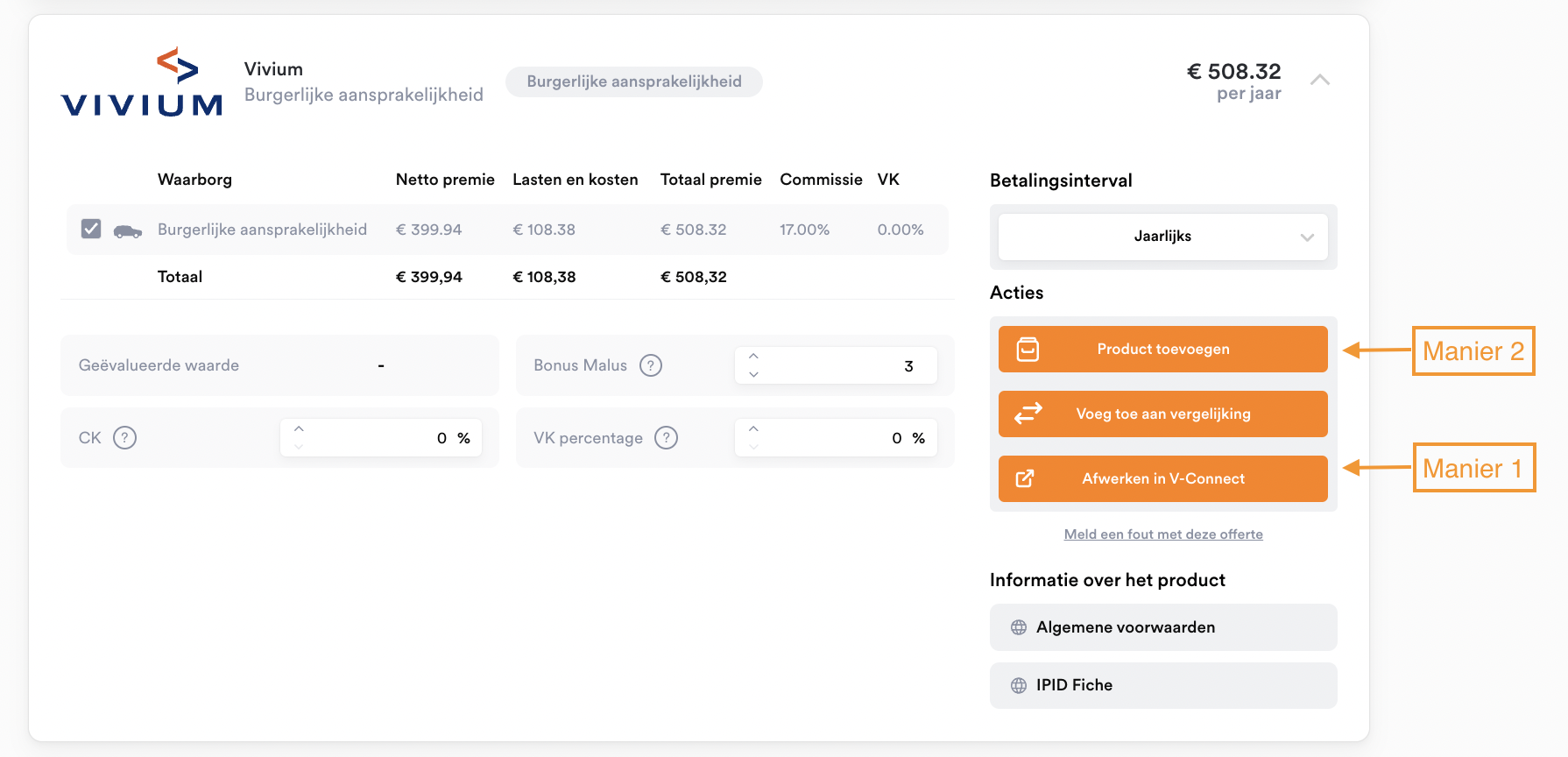
Task: Click the € 508.32 per jaar price
Action: click(x=1233, y=81)
